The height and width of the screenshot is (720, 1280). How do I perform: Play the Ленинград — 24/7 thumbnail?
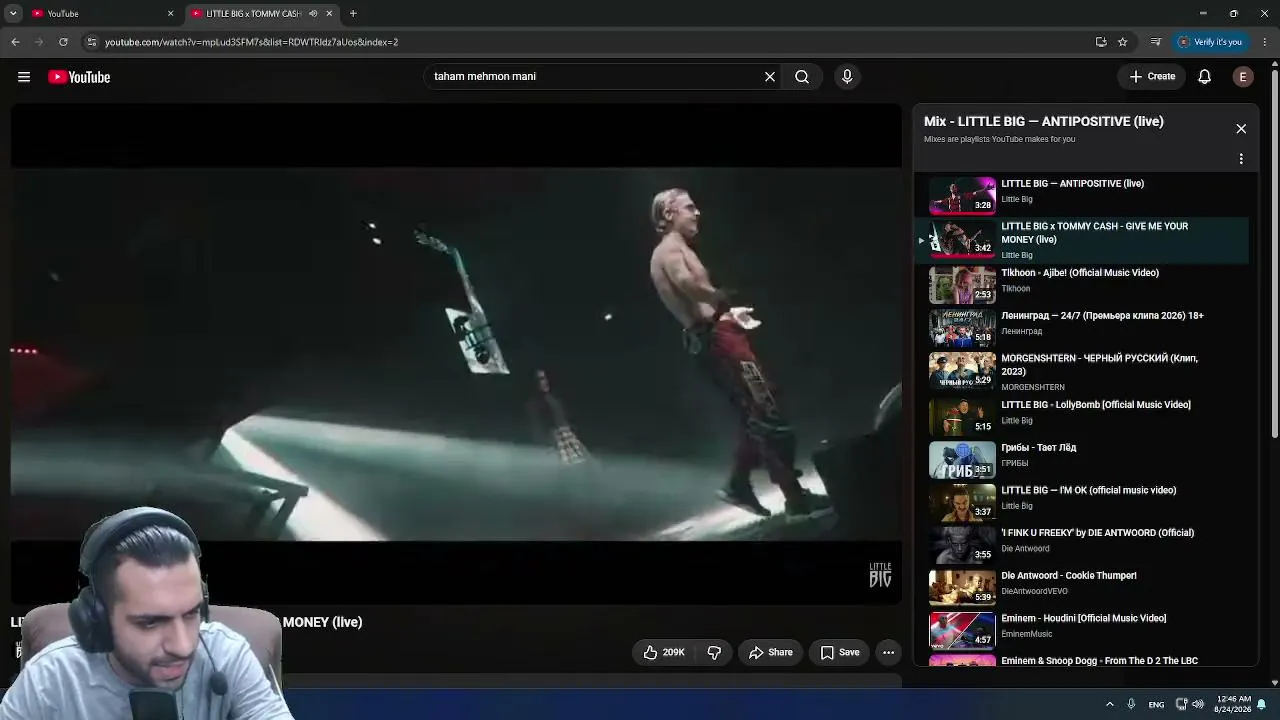pyautogui.click(x=962, y=328)
